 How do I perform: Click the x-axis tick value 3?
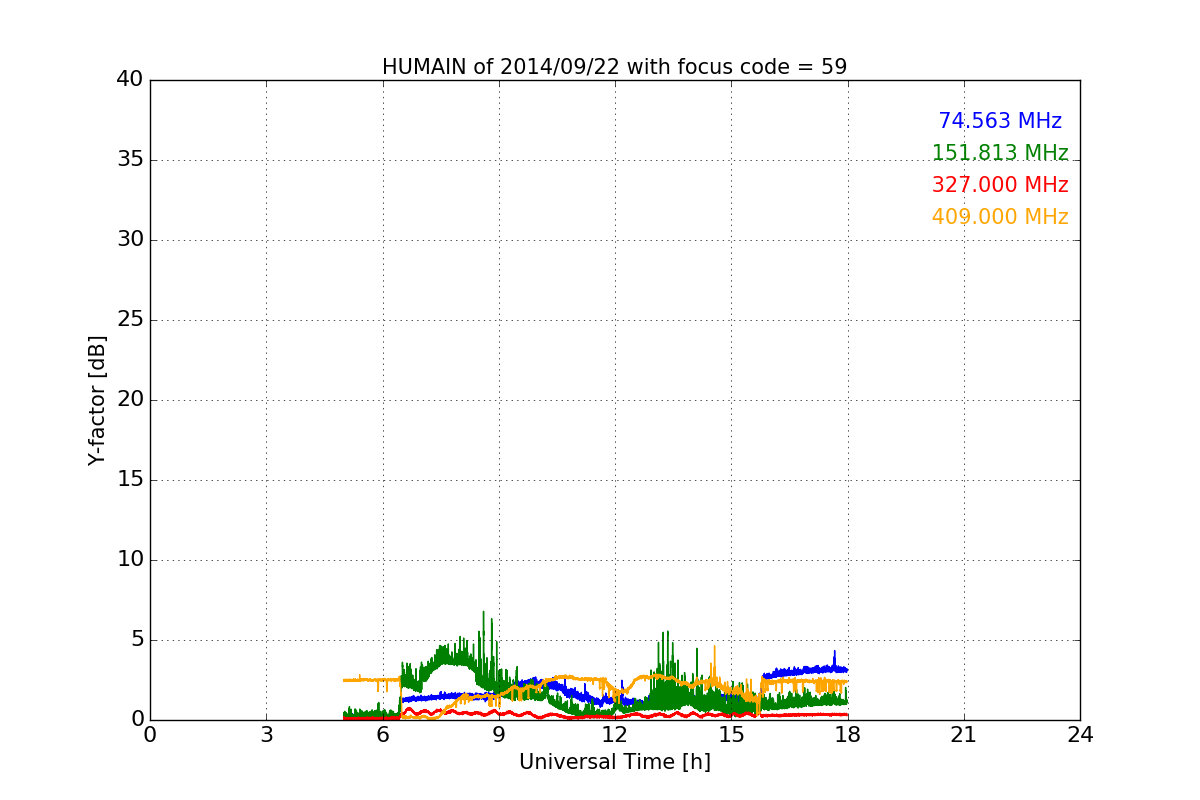(266, 735)
